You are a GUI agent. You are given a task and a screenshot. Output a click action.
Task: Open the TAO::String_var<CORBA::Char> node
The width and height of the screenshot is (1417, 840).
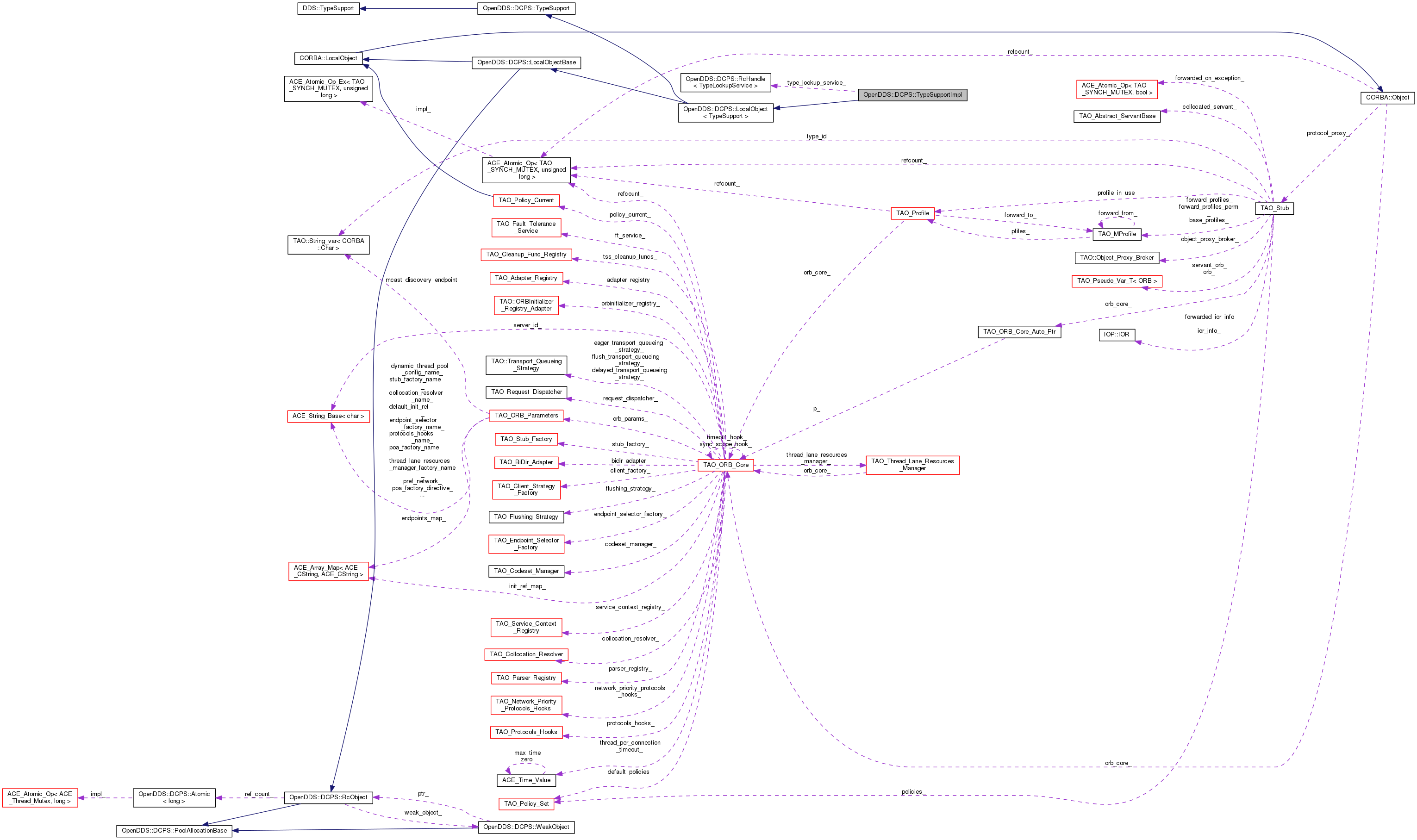pyautogui.click(x=328, y=245)
